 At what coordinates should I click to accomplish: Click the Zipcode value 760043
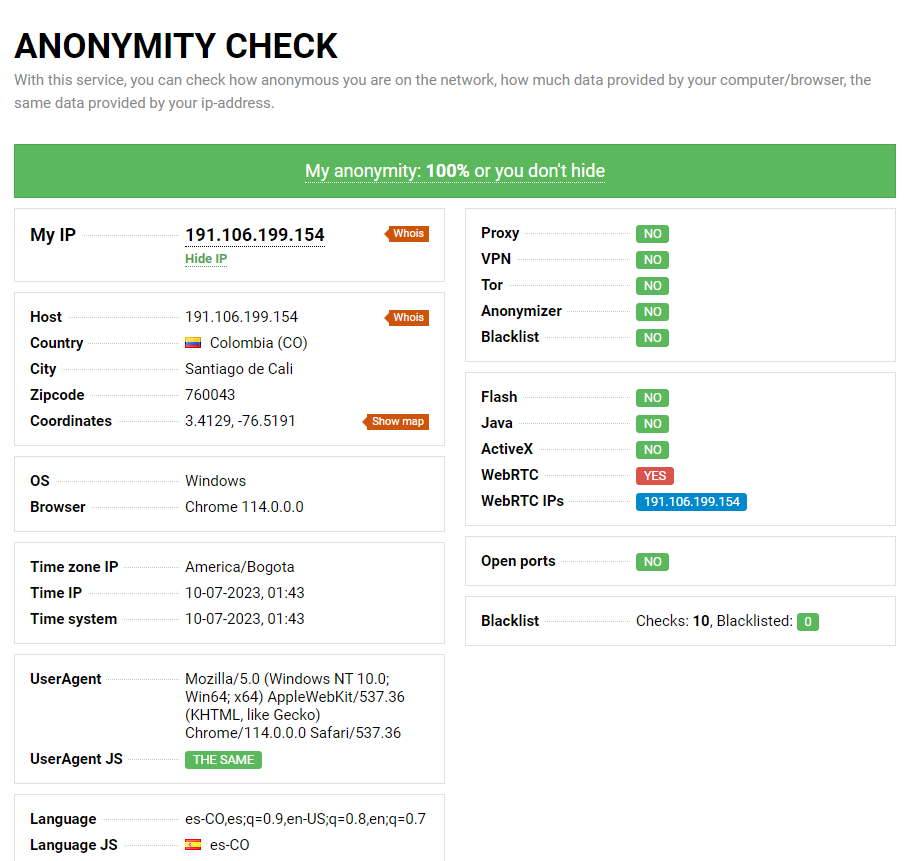click(x=210, y=395)
